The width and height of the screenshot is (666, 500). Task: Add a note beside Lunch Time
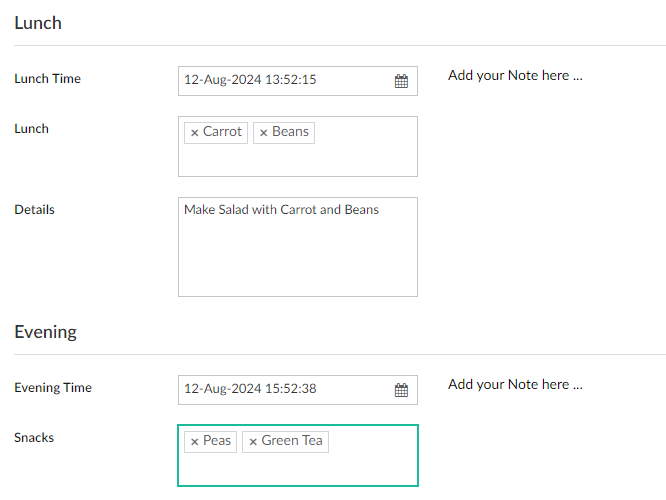[515, 76]
